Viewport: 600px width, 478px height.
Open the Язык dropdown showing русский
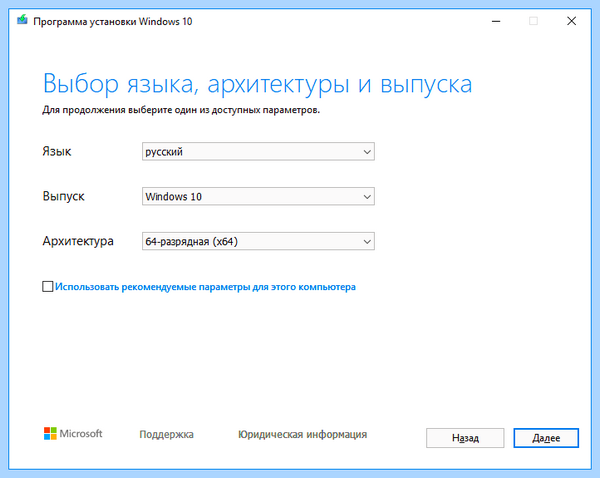coord(258,152)
